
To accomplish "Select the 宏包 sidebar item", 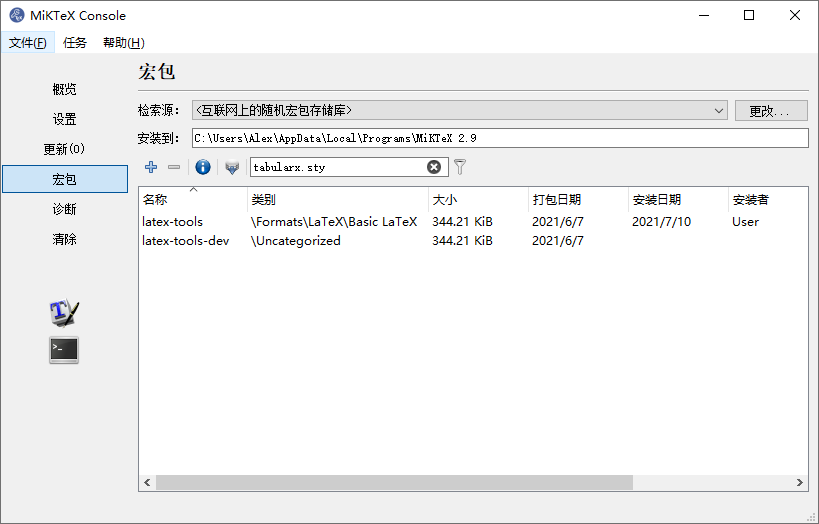I will coord(65,179).
